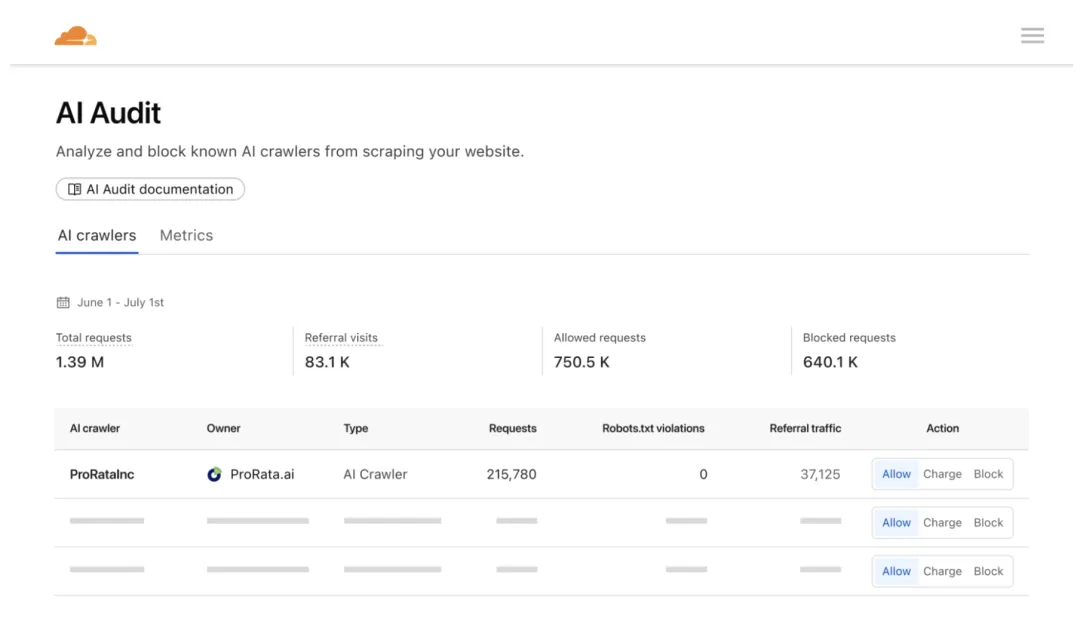
Task: Set ProRataInc action to Charge
Action: (942, 474)
